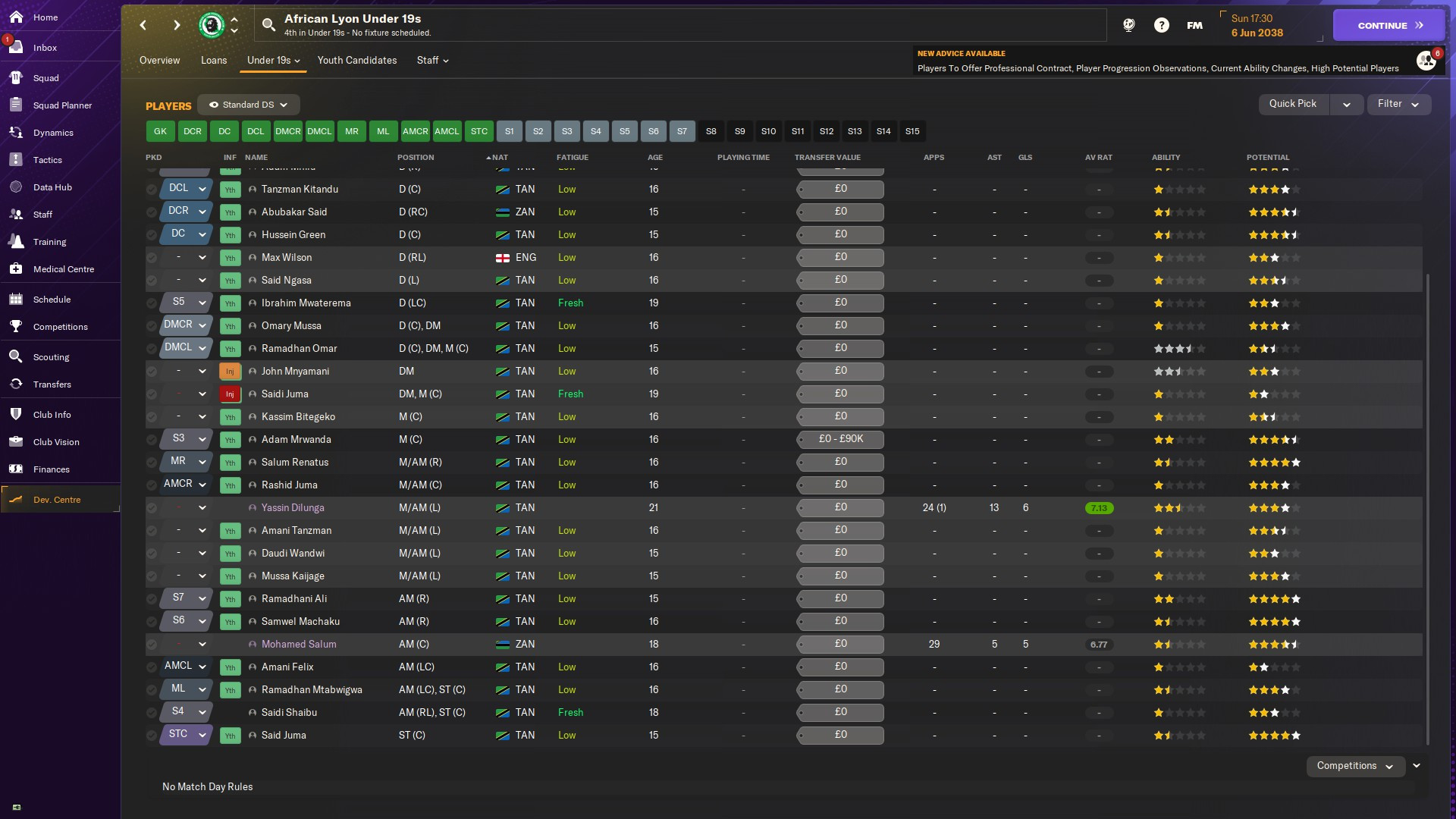The height and width of the screenshot is (819, 1456).
Task: Open the staff advice icon with red badge
Action: [x=1426, y=61]
